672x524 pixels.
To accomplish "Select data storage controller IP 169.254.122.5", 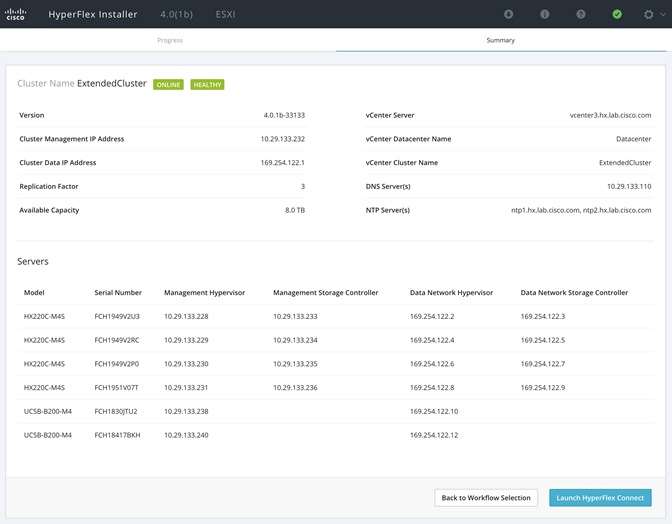I will point(543,340).
